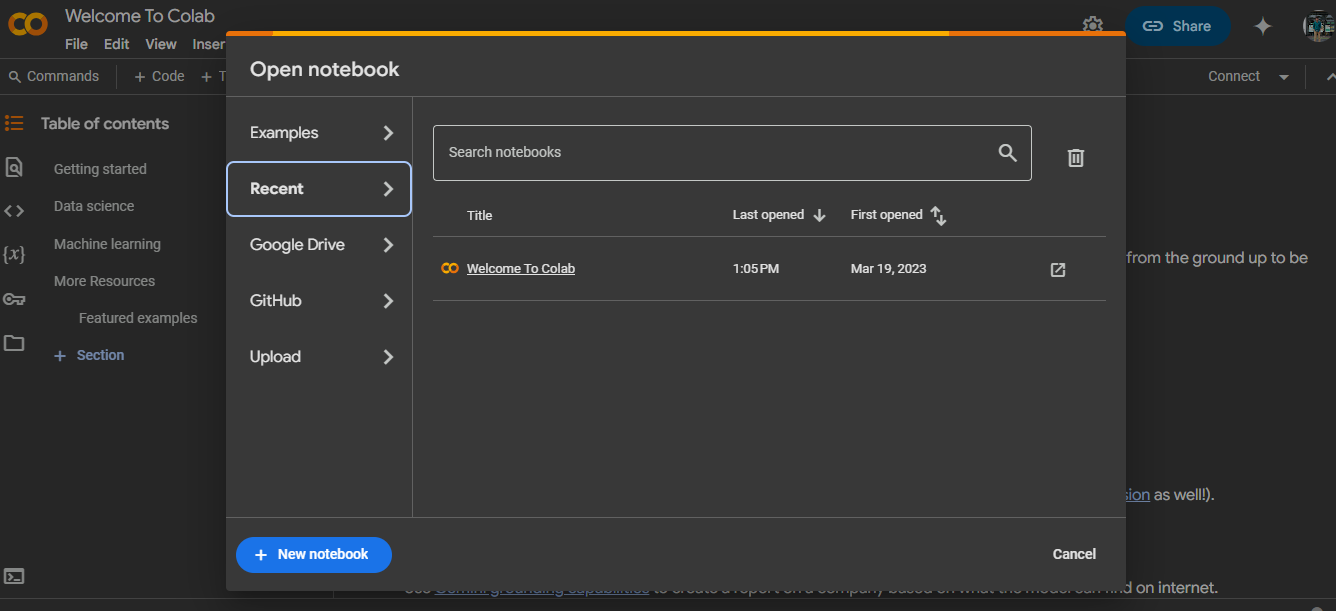This screenshot has width=1336, height=611.
Task: Click the search magnifier icon in Search notebooks
Action: pos(1008,152)
